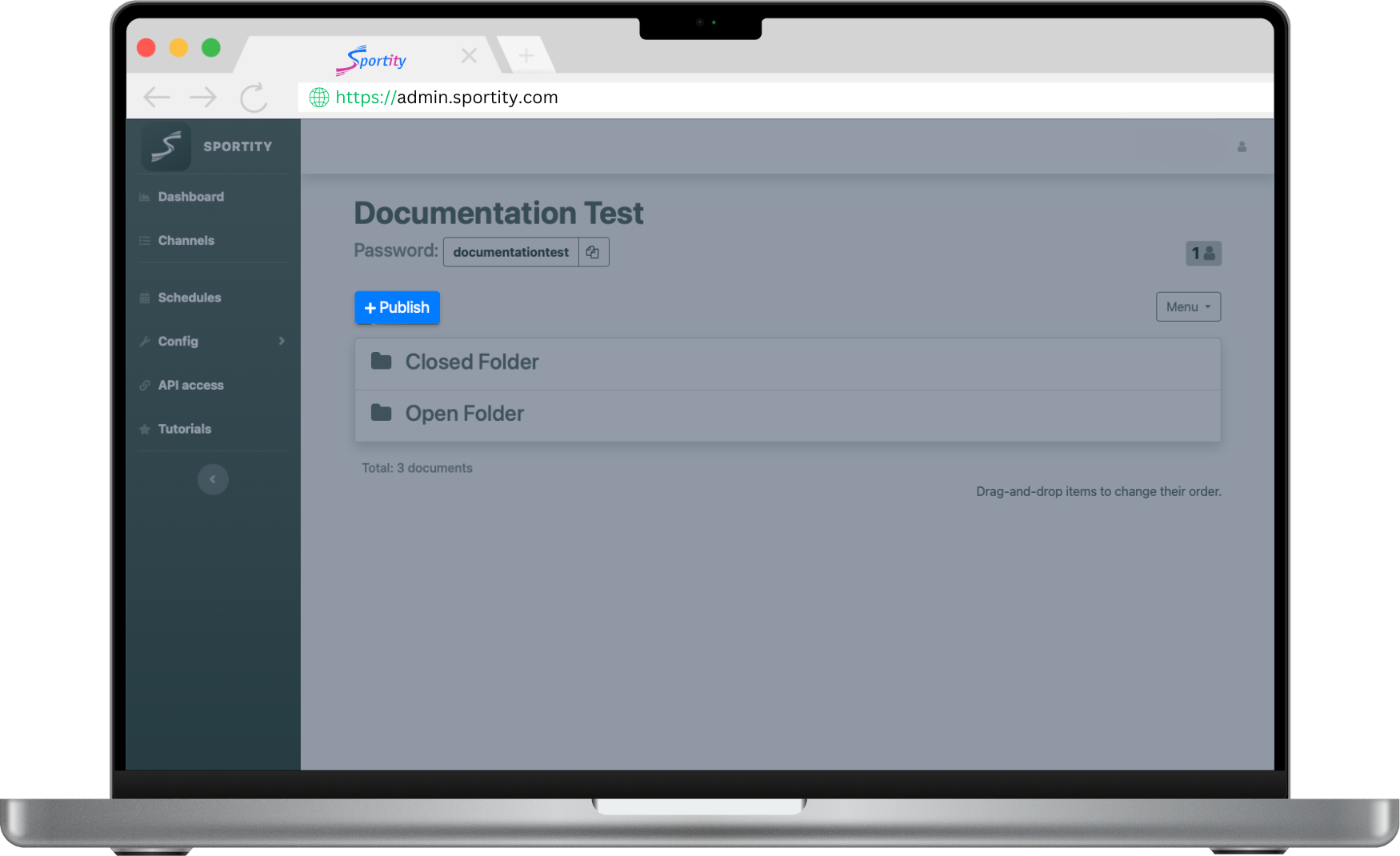Open the Schedules section
Screen dimensions: 1400x856
pos(189,297)
